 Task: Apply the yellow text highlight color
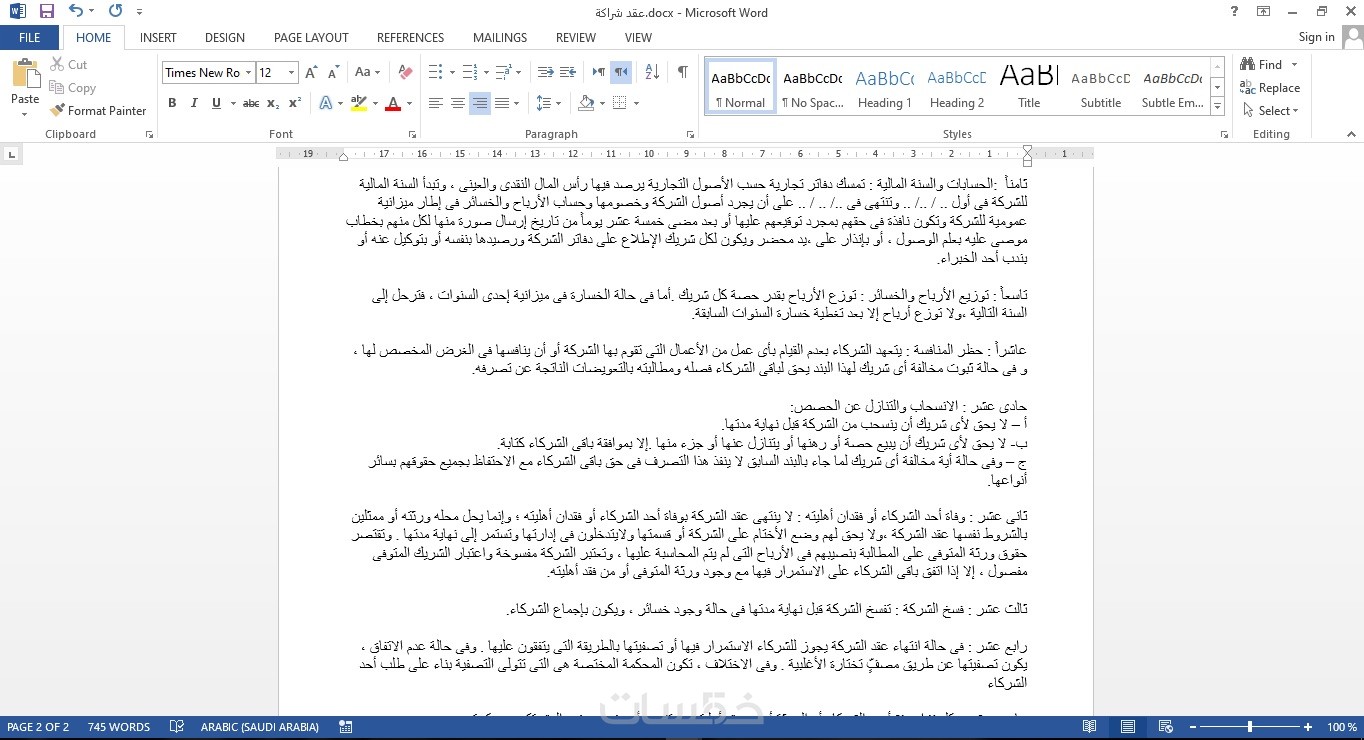(358, 103)
